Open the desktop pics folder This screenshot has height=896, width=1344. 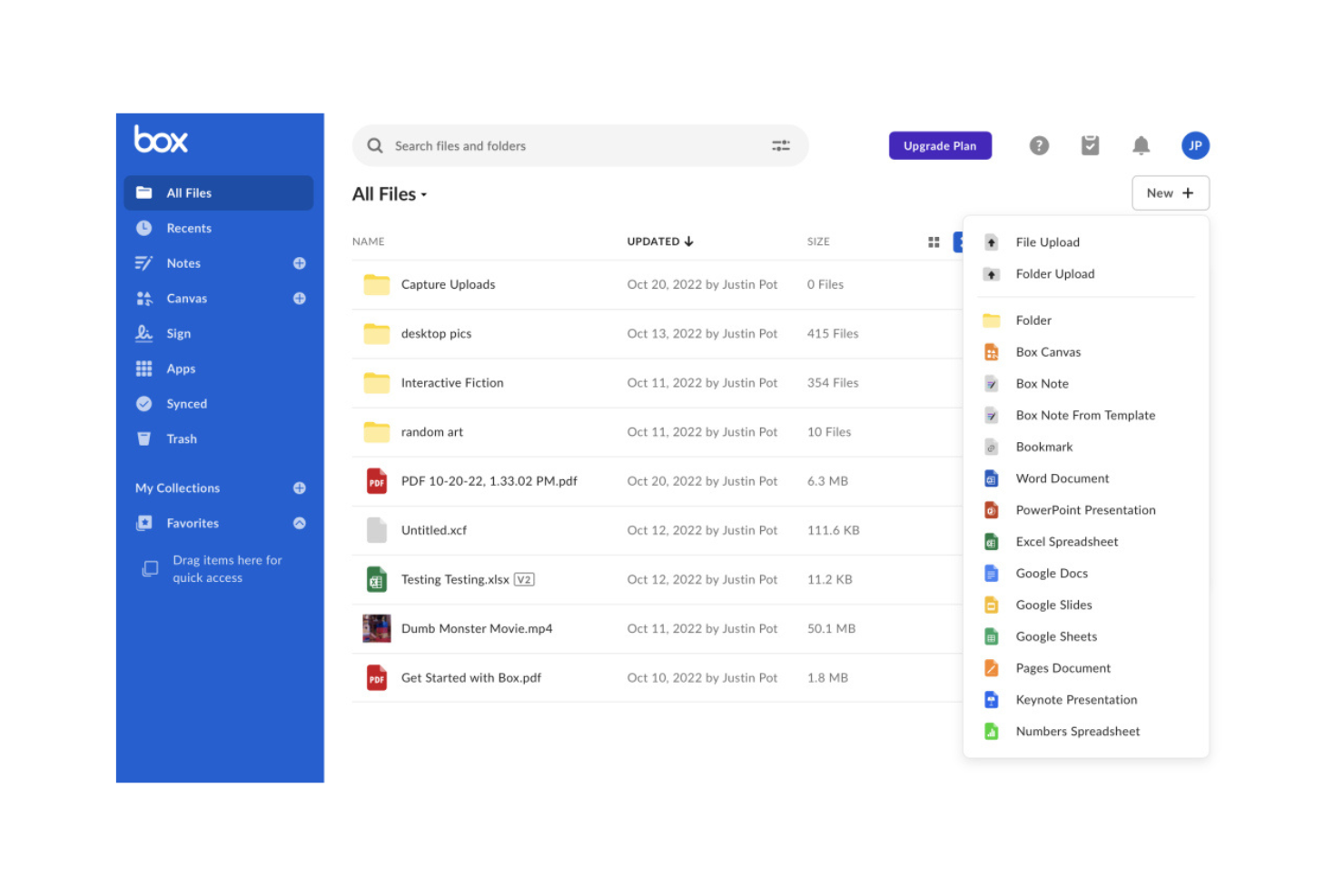coord(436,334)
